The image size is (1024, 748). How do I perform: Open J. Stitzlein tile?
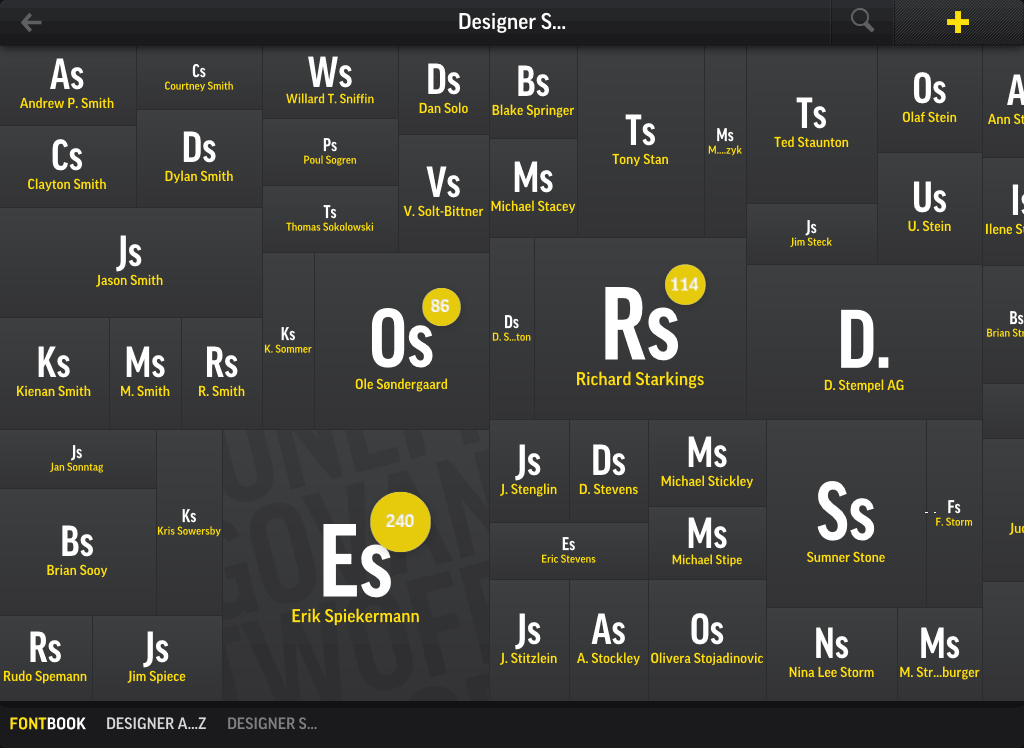(x=529, y=640)
